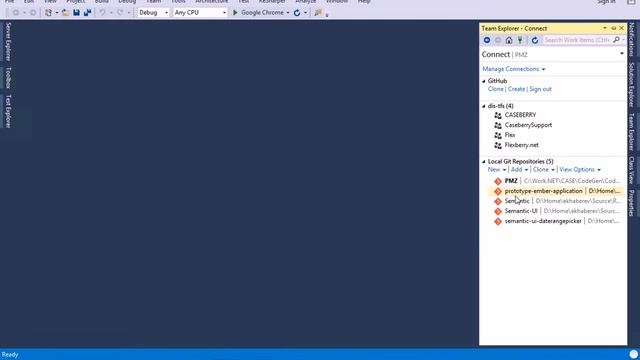
Task: Click the GitHub Create link
Action: coord(516,89)
